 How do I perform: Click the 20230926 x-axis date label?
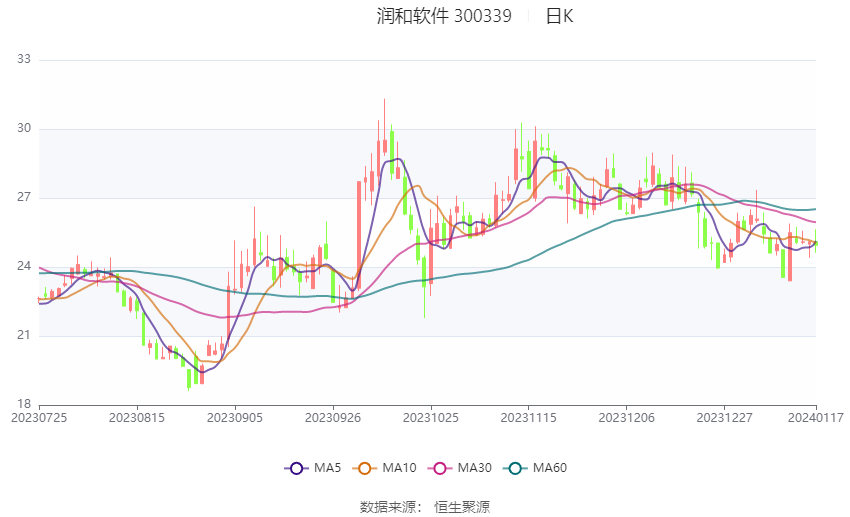[333, 418]
